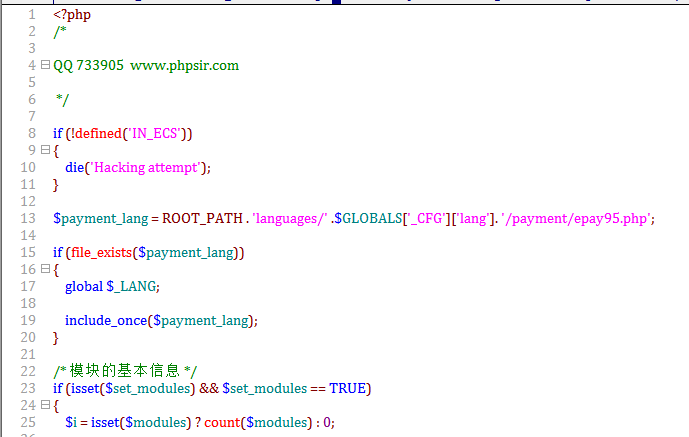The width and height of the screenshot is (689, 437).
Task: Click the closing brace on line 20
Action: click(x=55, y=338)
